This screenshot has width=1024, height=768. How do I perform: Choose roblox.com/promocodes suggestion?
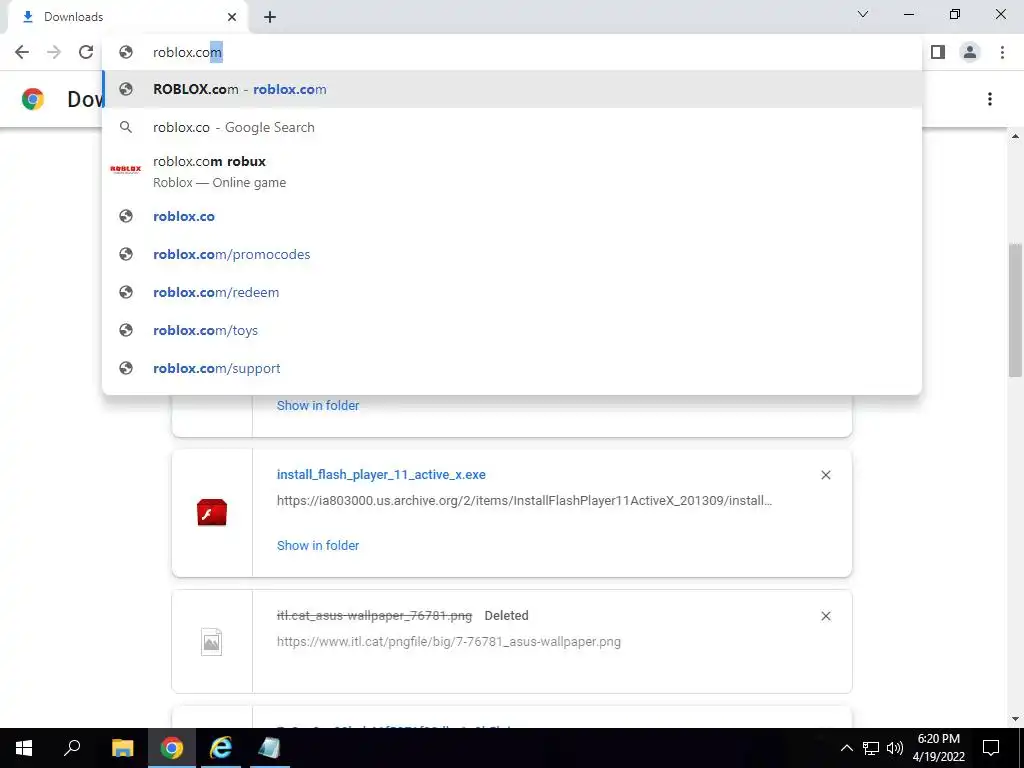point(513,254)
